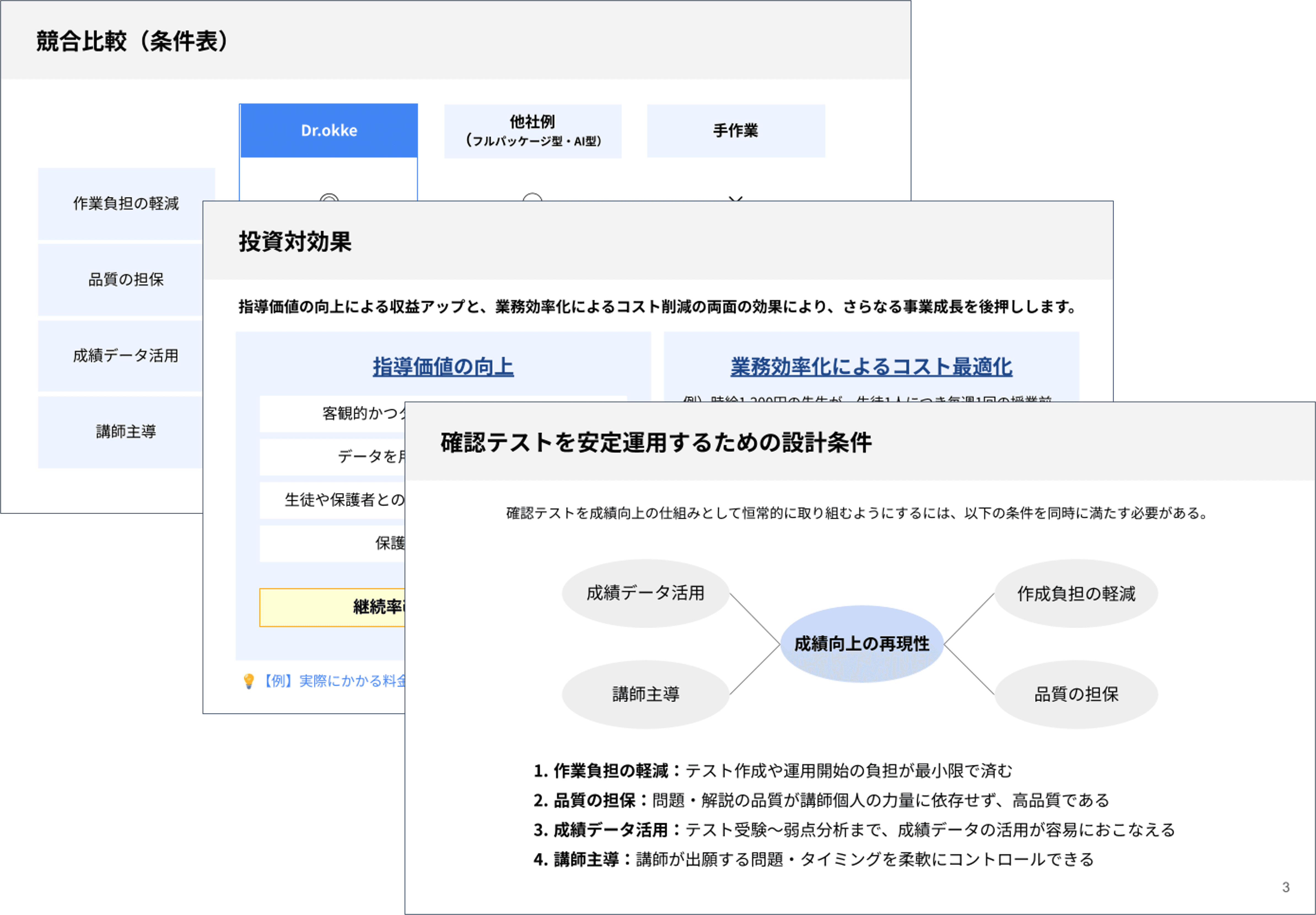The image size is (1316, 915).
Task: Select the Dr.okke blue column header
Action: [x=329, y=131]
